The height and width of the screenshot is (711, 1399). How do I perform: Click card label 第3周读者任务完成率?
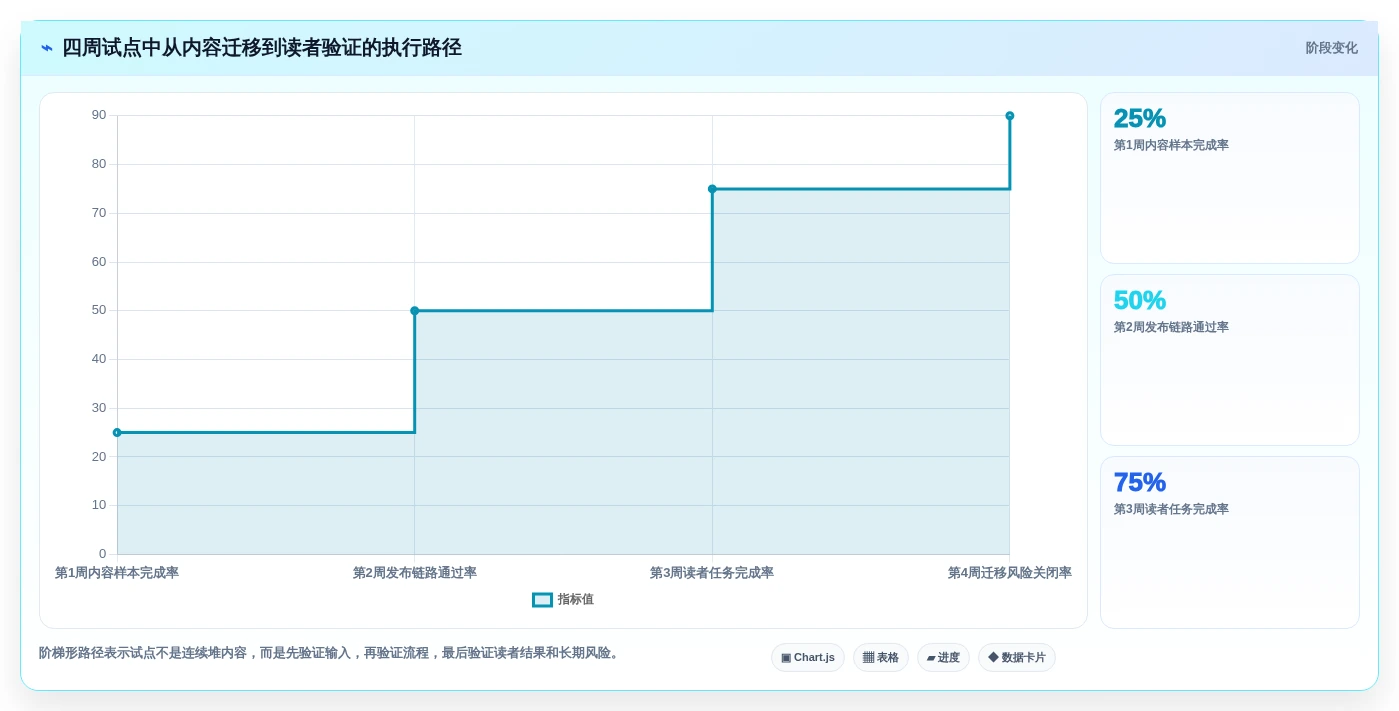(1171, 510)
